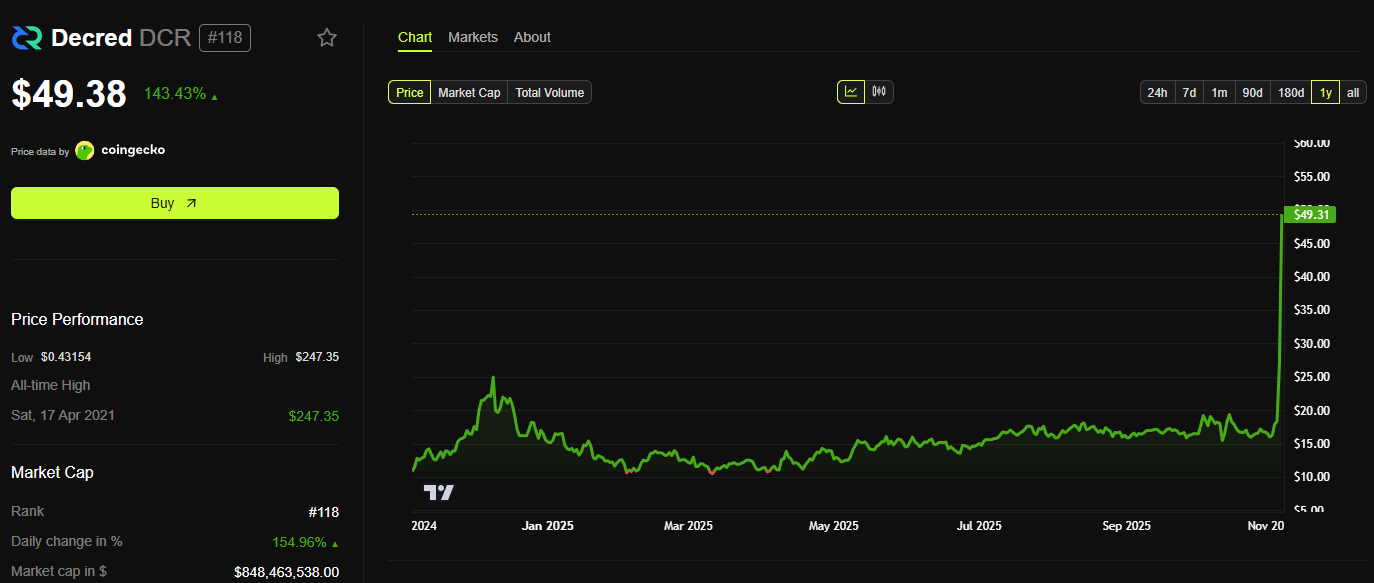
Task: Click the Decred logo
Action: [x=27, y=37]
